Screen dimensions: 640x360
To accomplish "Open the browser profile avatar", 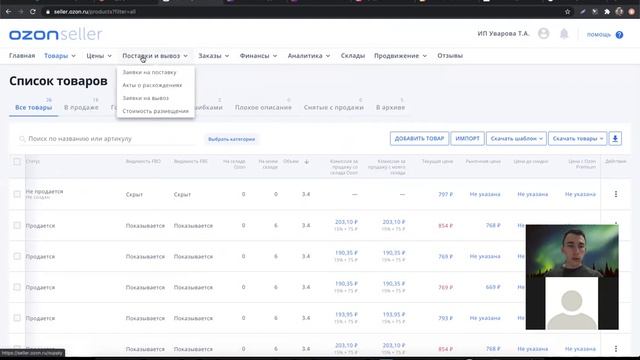I will pos(619,12).
